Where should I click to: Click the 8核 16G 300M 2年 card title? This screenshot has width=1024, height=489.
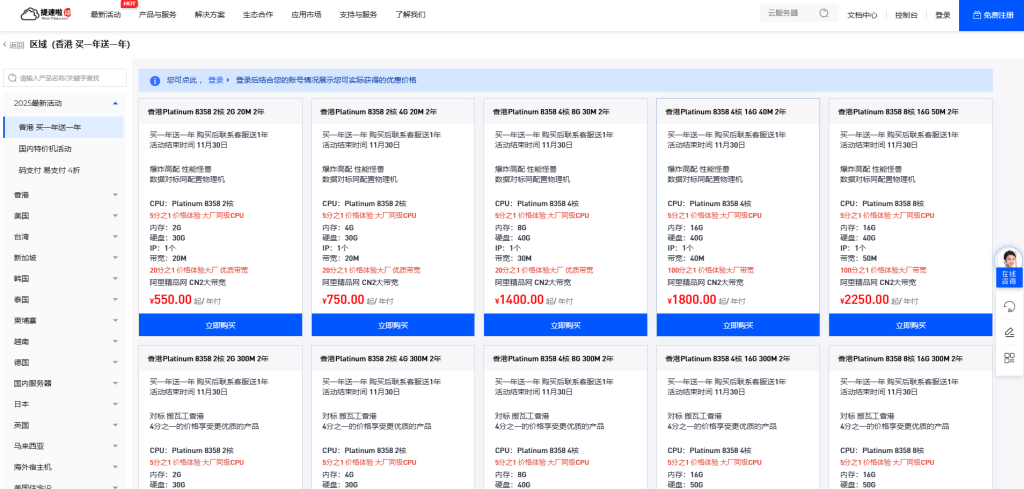900,359
